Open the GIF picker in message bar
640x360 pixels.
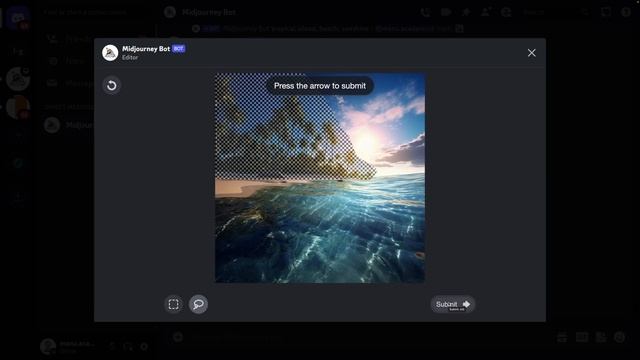pyautogui.click(x=582, y=337)
